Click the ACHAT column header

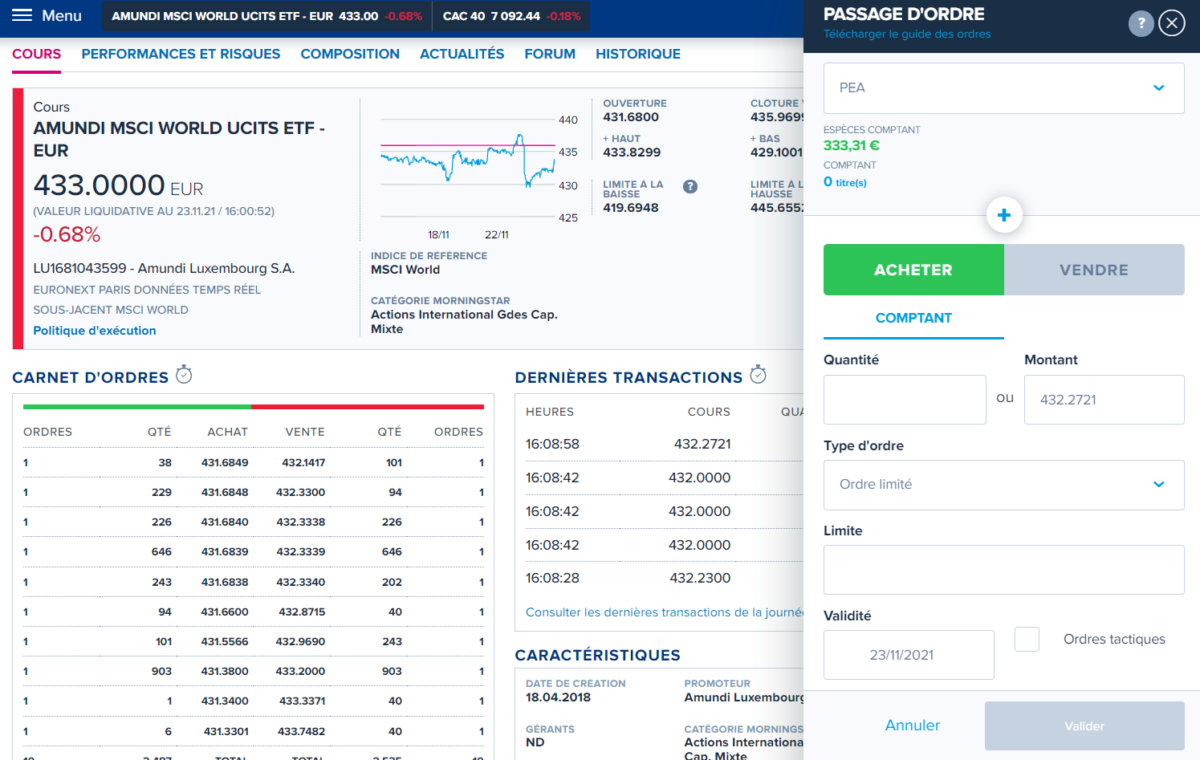227,432
